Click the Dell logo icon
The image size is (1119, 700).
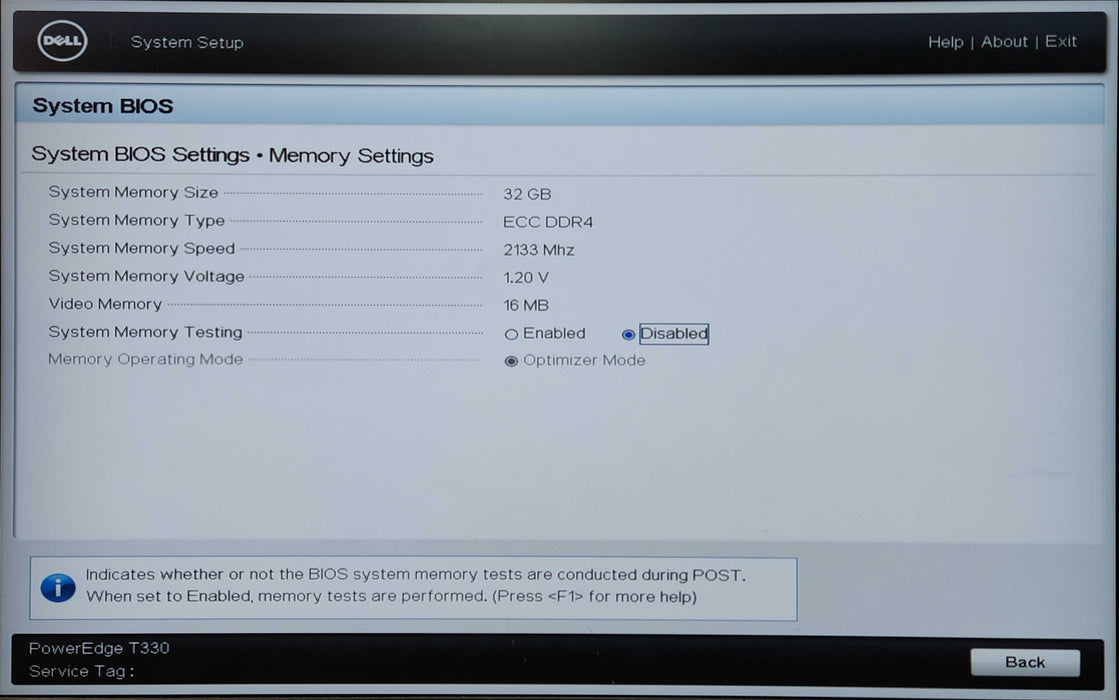(x=62, y=41)
